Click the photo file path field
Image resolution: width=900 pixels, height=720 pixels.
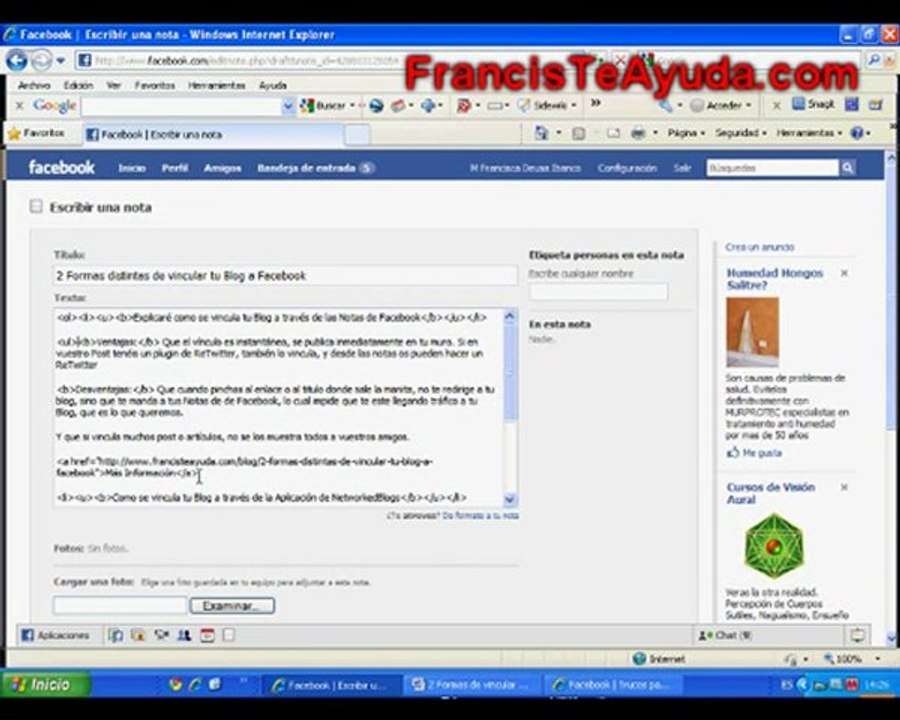pyautogui.click(x=120, y=605)
